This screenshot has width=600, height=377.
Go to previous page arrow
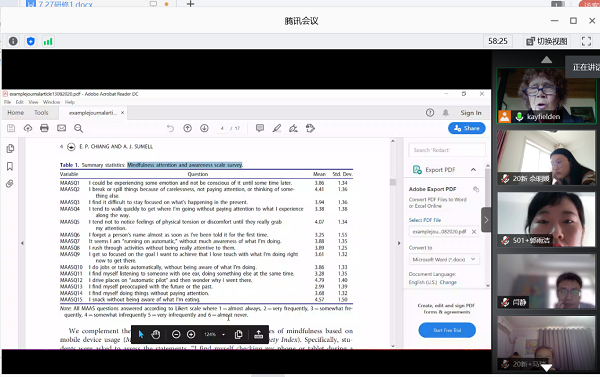(x=188, y=128)
